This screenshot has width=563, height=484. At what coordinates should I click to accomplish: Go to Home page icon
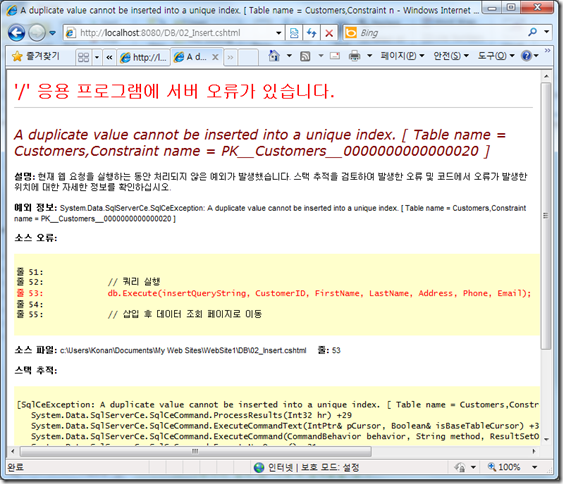click(274, 56)
